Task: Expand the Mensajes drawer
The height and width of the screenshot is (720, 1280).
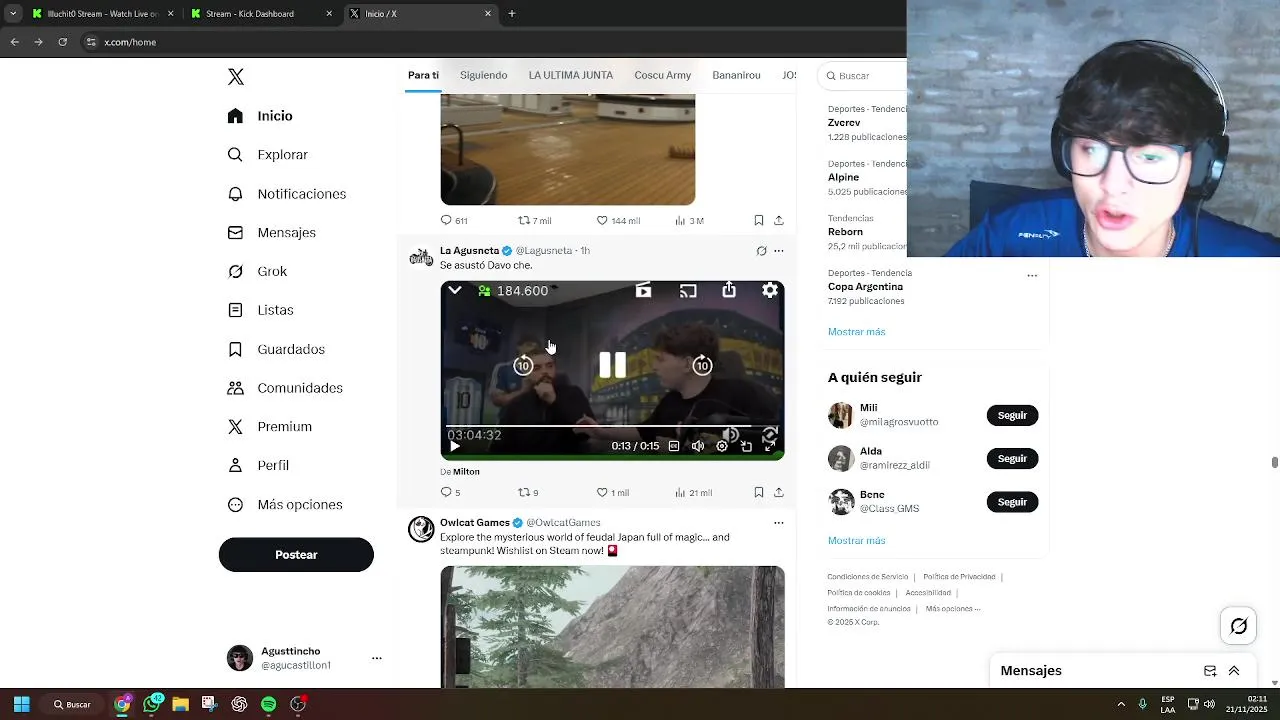Action: click(1234, 671)
